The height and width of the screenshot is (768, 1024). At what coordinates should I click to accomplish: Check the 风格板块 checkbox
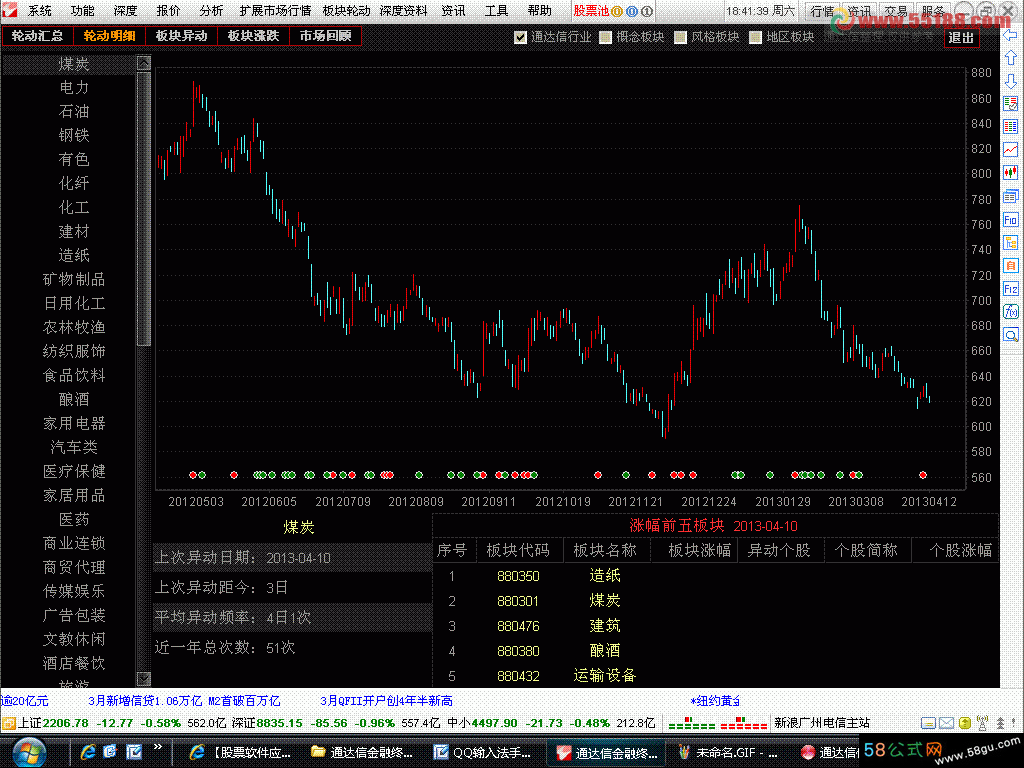[680, 37]
